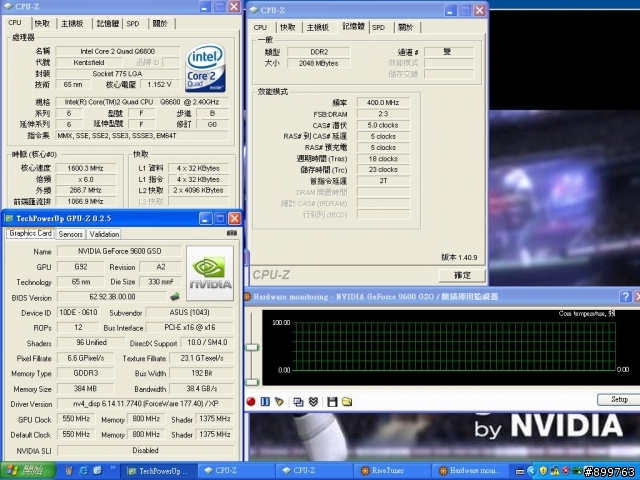Click the command rate value 2T
Screen dimensions: 640x480
383,181
